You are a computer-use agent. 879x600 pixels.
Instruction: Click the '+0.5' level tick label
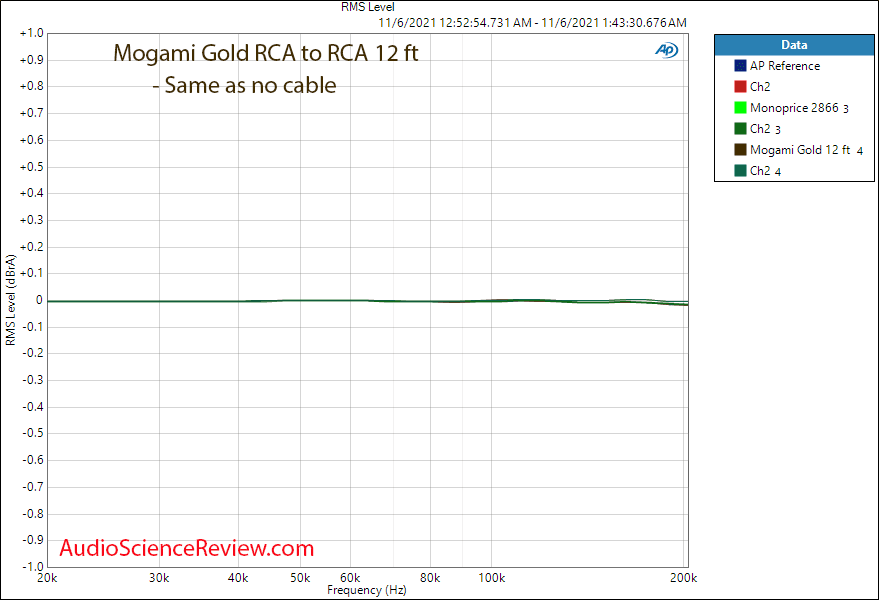(31, 167)
